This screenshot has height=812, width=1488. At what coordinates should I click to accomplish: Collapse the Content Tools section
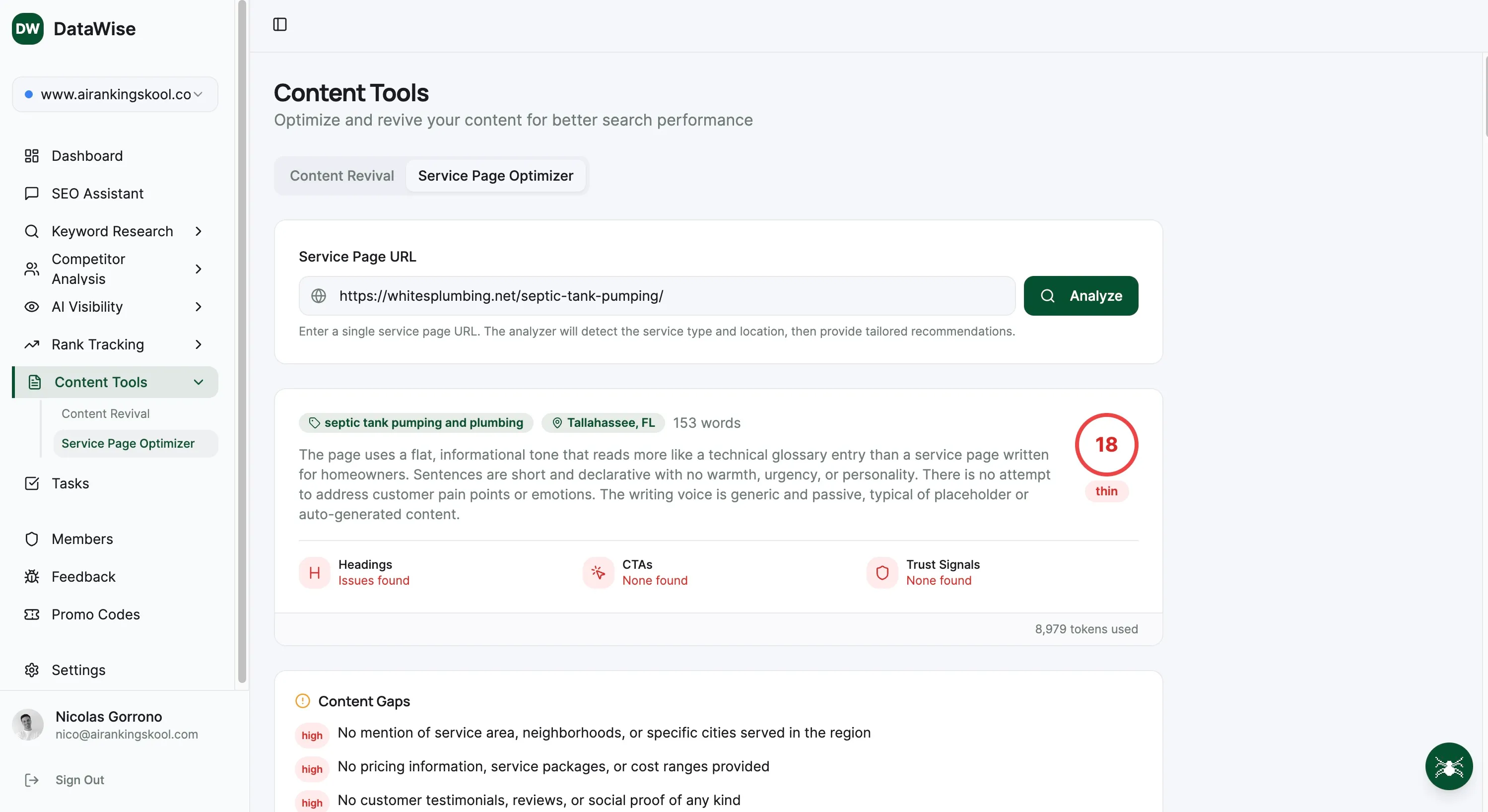click(199, 382)
